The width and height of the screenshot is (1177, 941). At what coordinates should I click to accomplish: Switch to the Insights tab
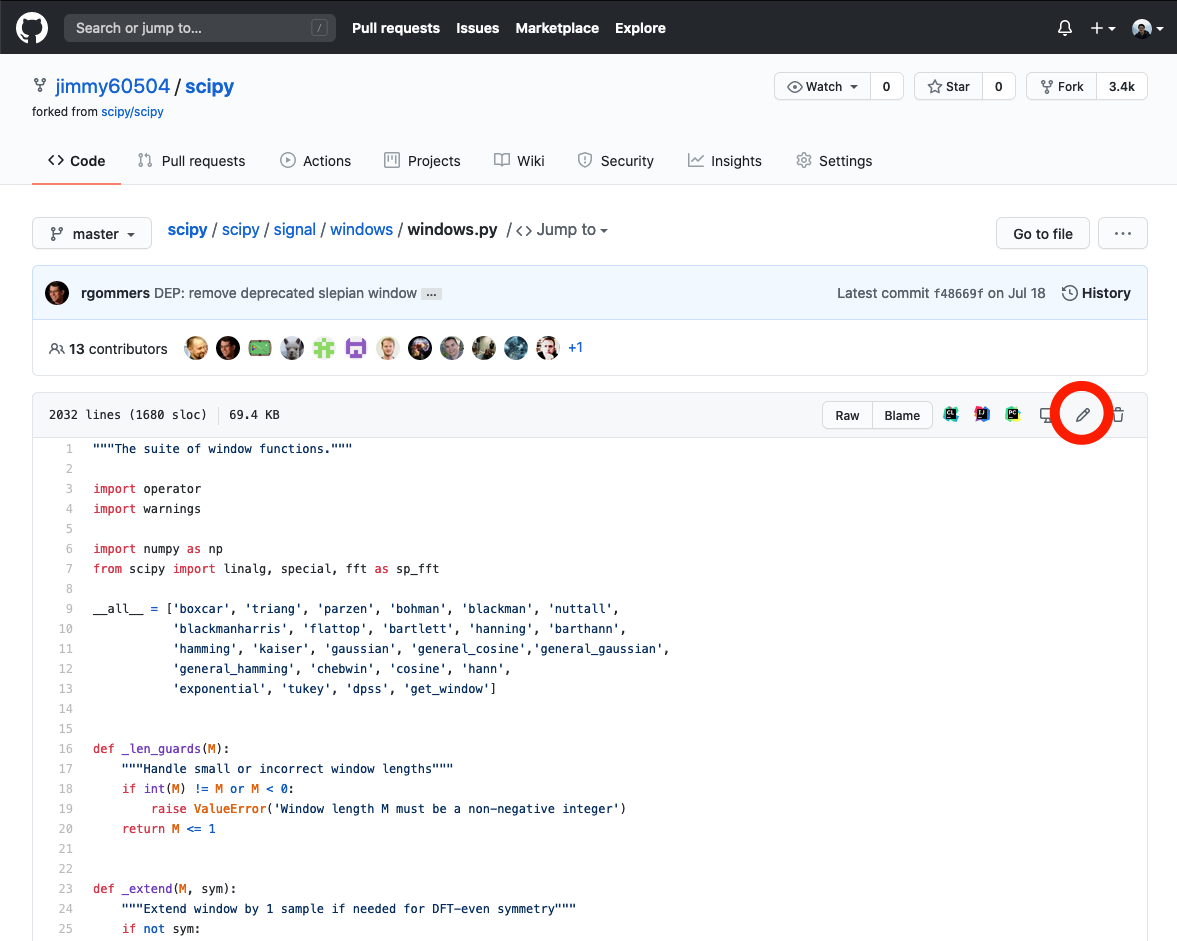coord(725,161)
